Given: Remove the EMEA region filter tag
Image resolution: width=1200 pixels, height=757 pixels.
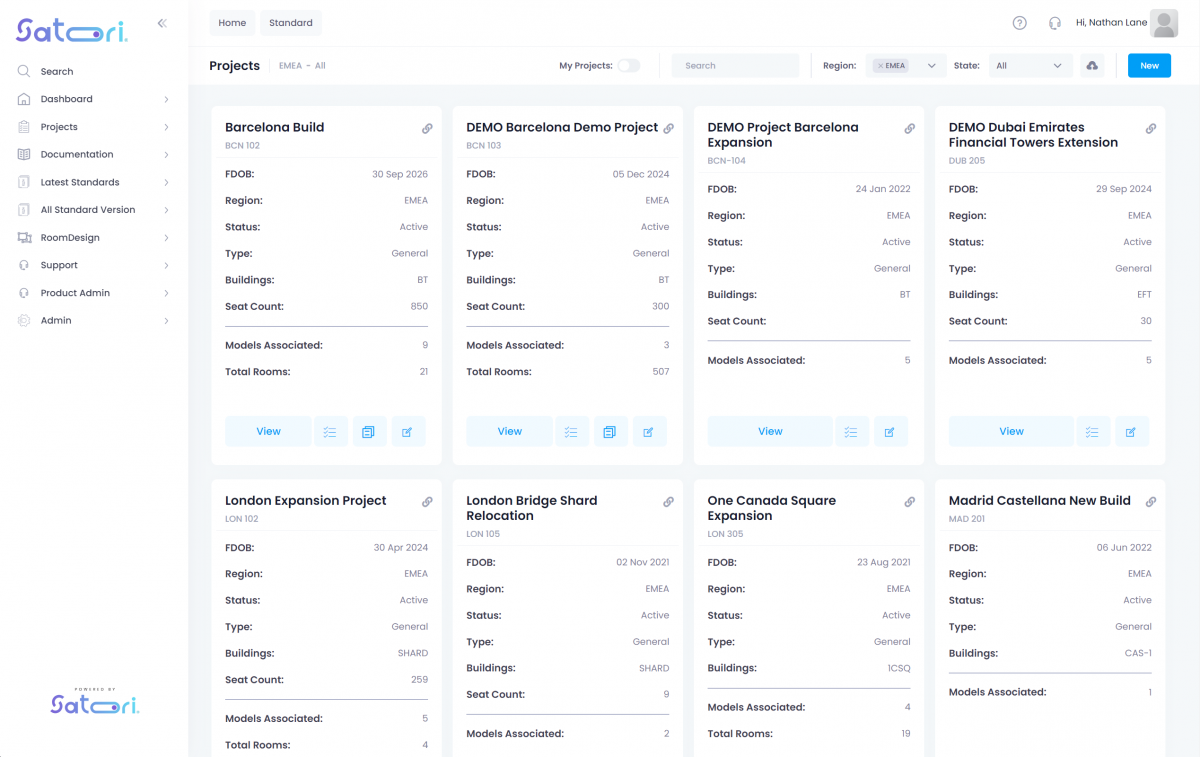Looking at the screenshot, I should point(880,66).
